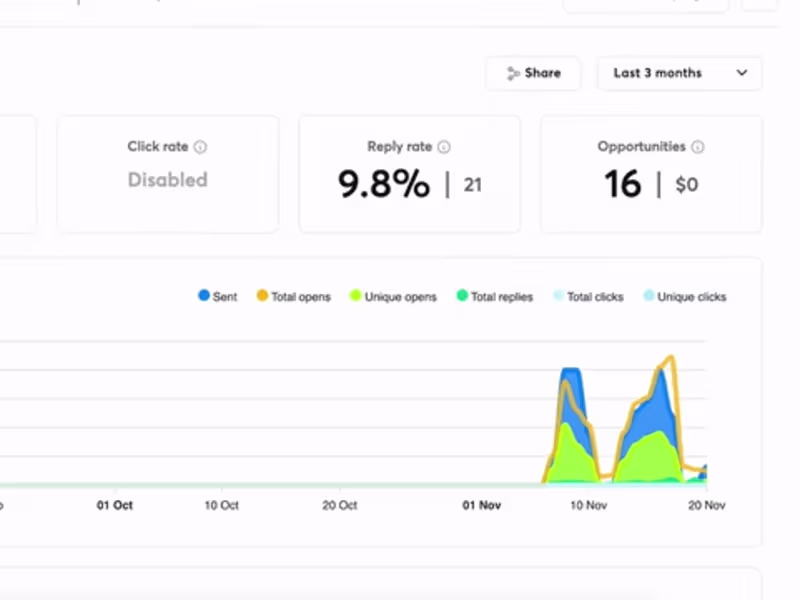Hide the Total replies series
Screen dimensions: 800x600
tap(495, 296)
